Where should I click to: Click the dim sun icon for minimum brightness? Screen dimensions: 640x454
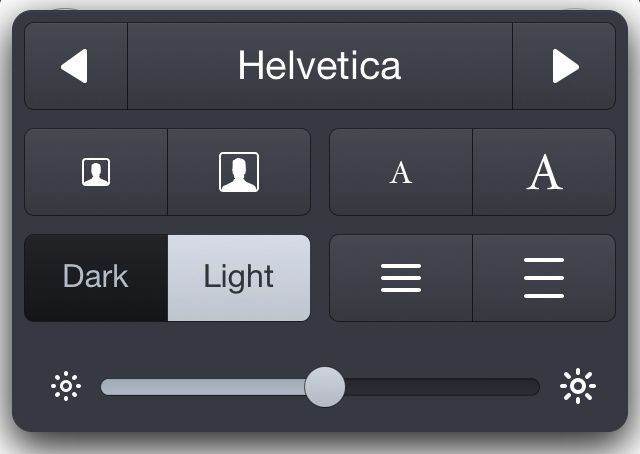click(66, 386)
